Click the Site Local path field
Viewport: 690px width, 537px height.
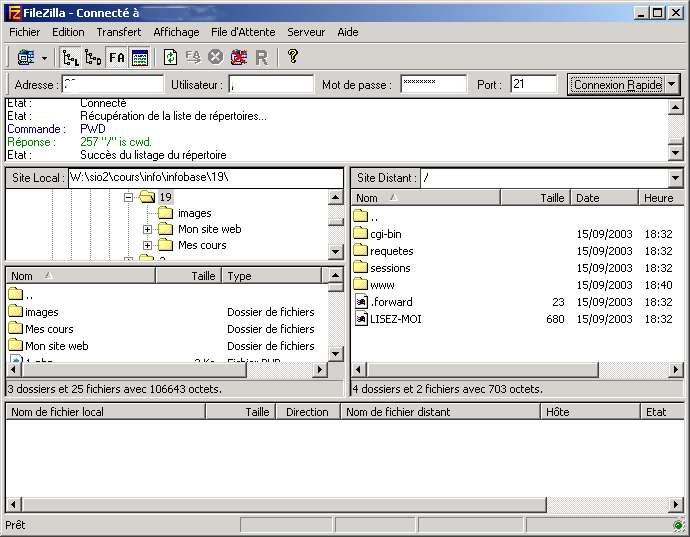click(206, 178)
